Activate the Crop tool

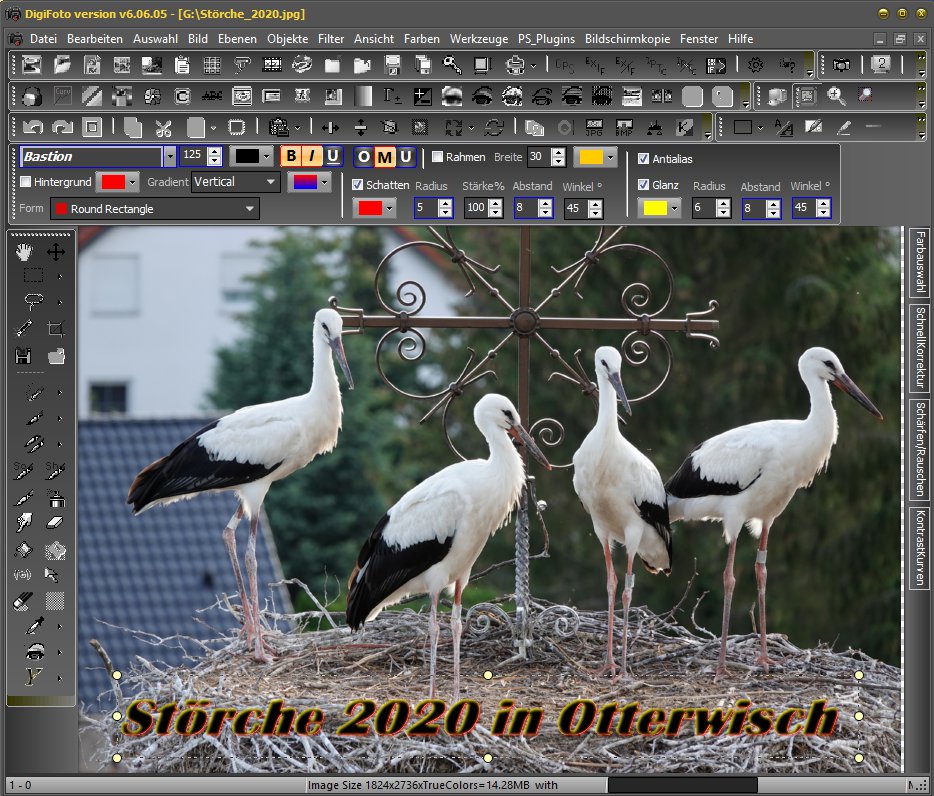56,329
